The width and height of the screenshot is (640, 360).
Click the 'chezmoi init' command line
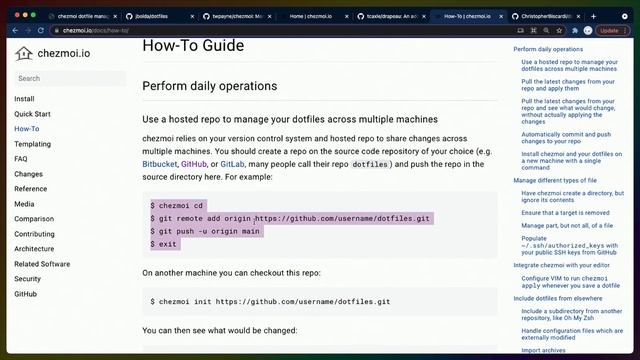tap(270, 302)
